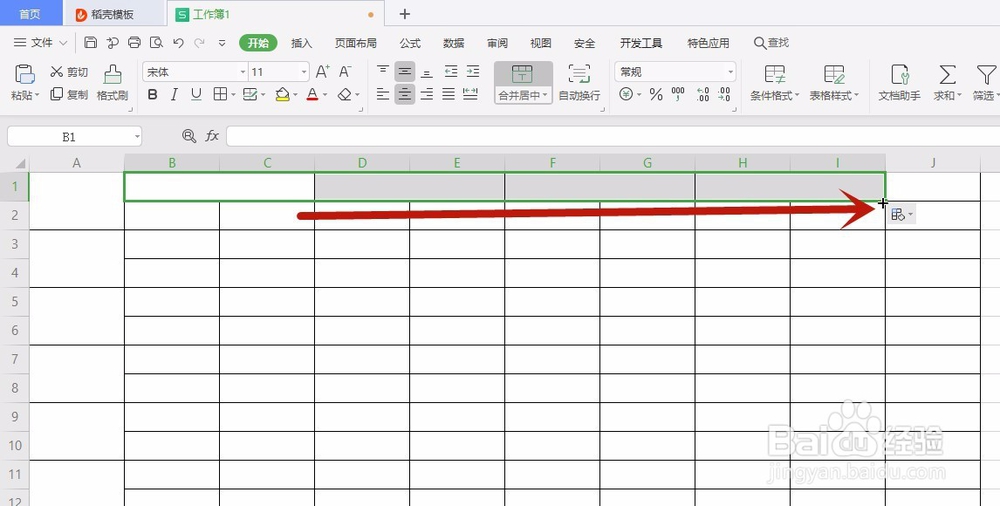Click the magnifier icon beside fx
The height and width of the screenshot is (506, 1000).
point(189,136)
